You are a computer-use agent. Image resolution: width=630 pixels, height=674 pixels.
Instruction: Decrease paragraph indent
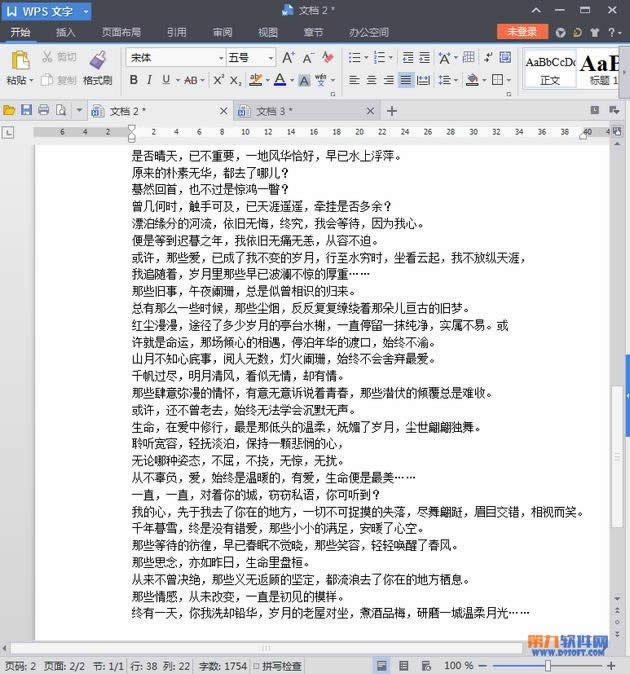click(x=407, y=58)
